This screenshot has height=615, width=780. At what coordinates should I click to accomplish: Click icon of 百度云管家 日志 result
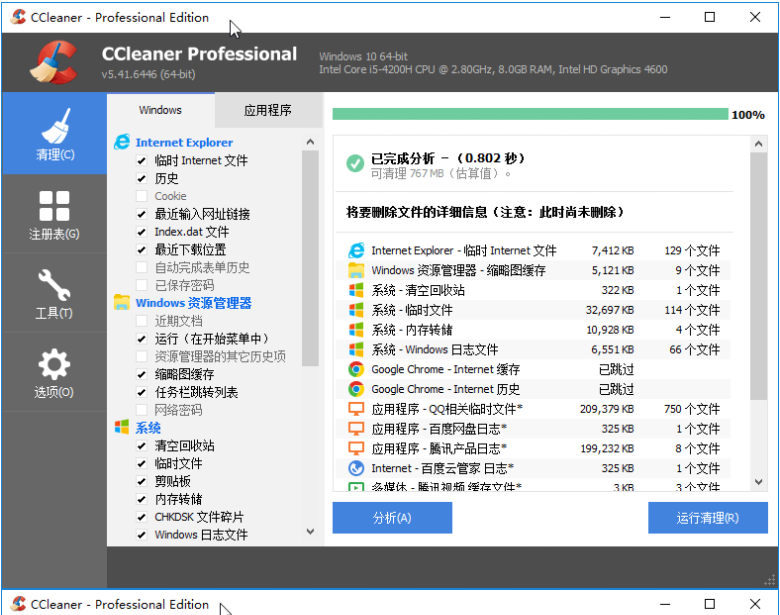[x=356, y=468]
